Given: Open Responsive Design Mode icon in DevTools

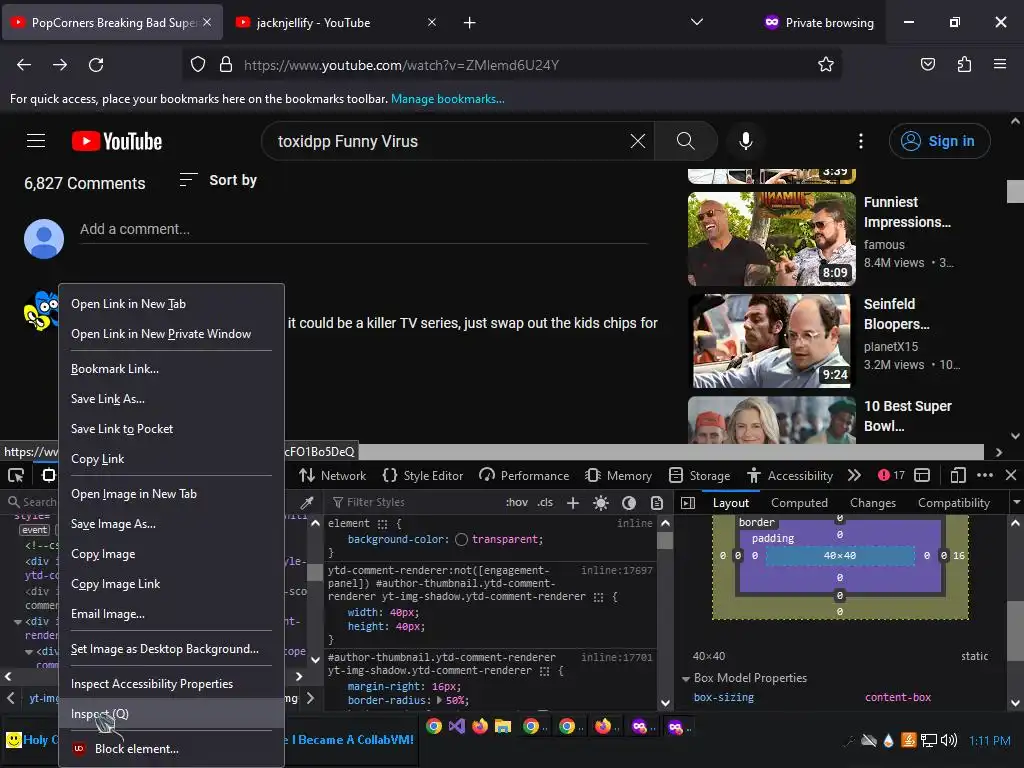Looking at the screenshot, I should click(958, 475).
